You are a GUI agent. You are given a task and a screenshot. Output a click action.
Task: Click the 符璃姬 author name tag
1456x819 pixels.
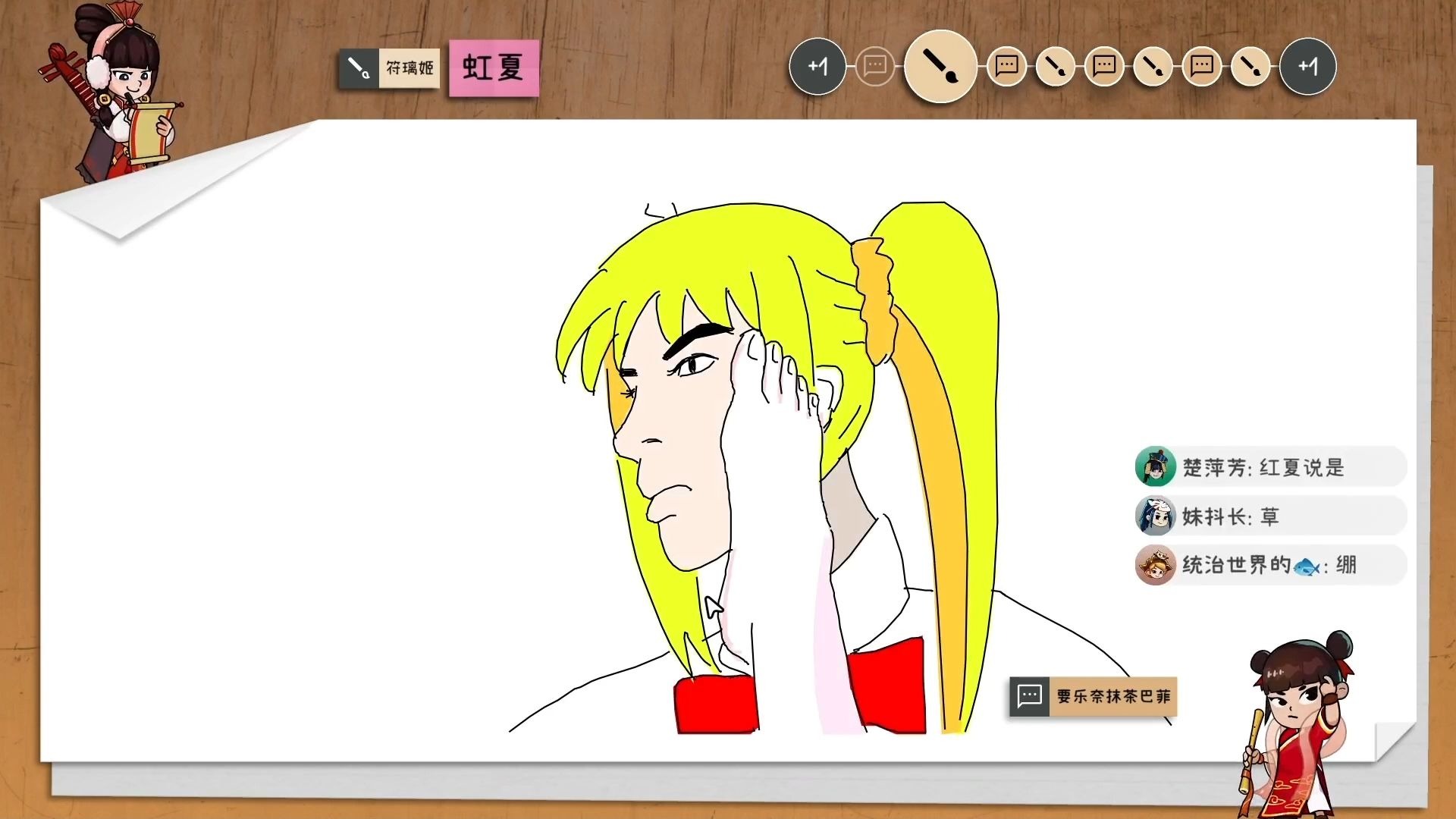[409, 68]
